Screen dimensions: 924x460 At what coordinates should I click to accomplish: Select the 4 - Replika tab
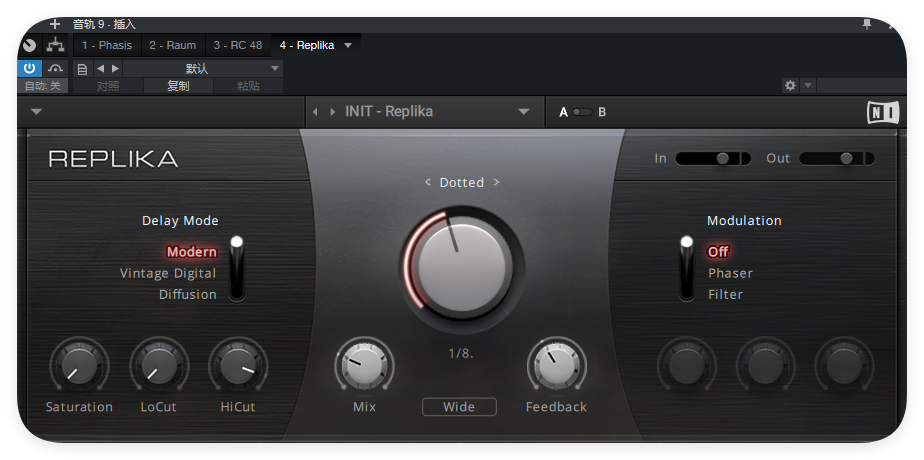307,45
